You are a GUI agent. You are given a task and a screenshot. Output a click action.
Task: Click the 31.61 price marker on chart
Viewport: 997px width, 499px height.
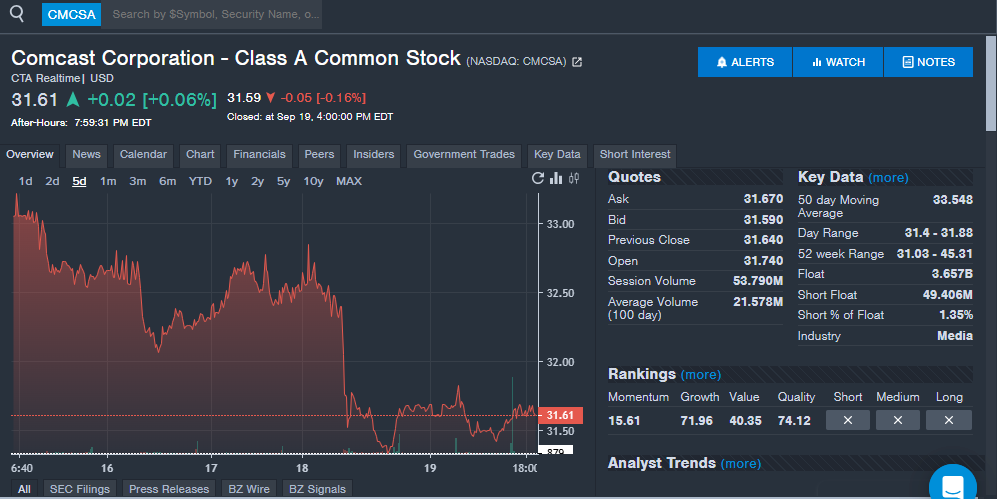coord(560,415)
